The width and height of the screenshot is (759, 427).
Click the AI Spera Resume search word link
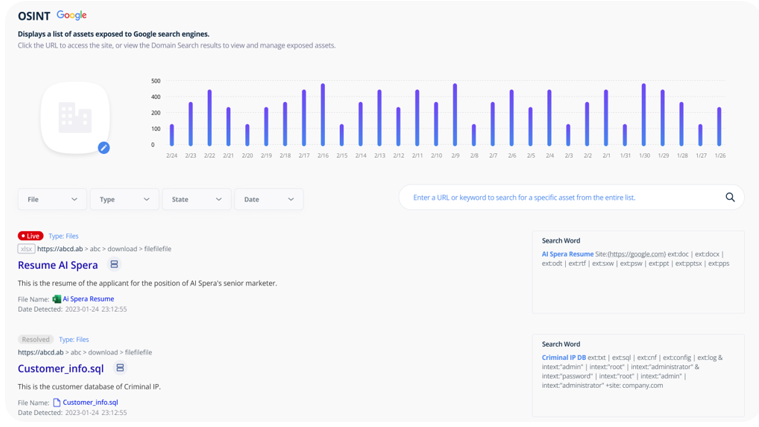coord(567,254)
